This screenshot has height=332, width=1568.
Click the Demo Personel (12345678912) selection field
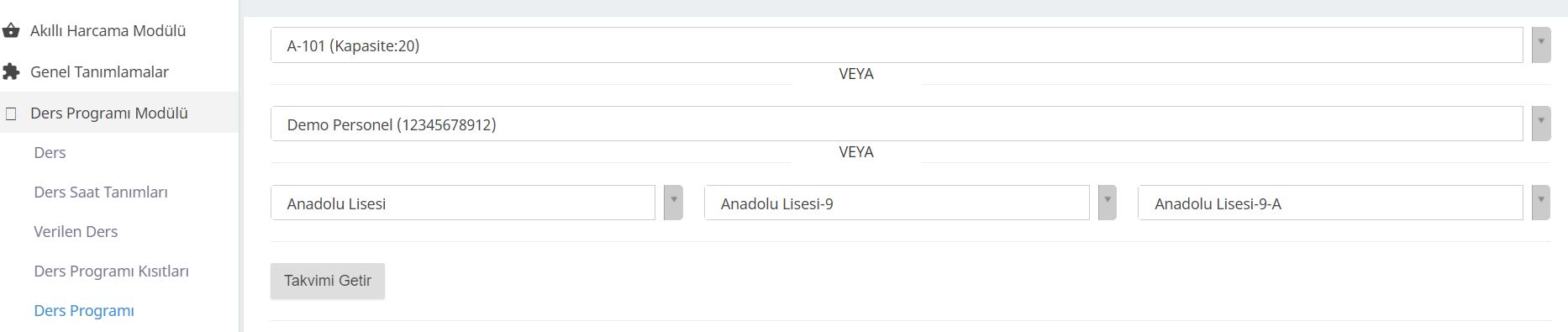point(897,124)
